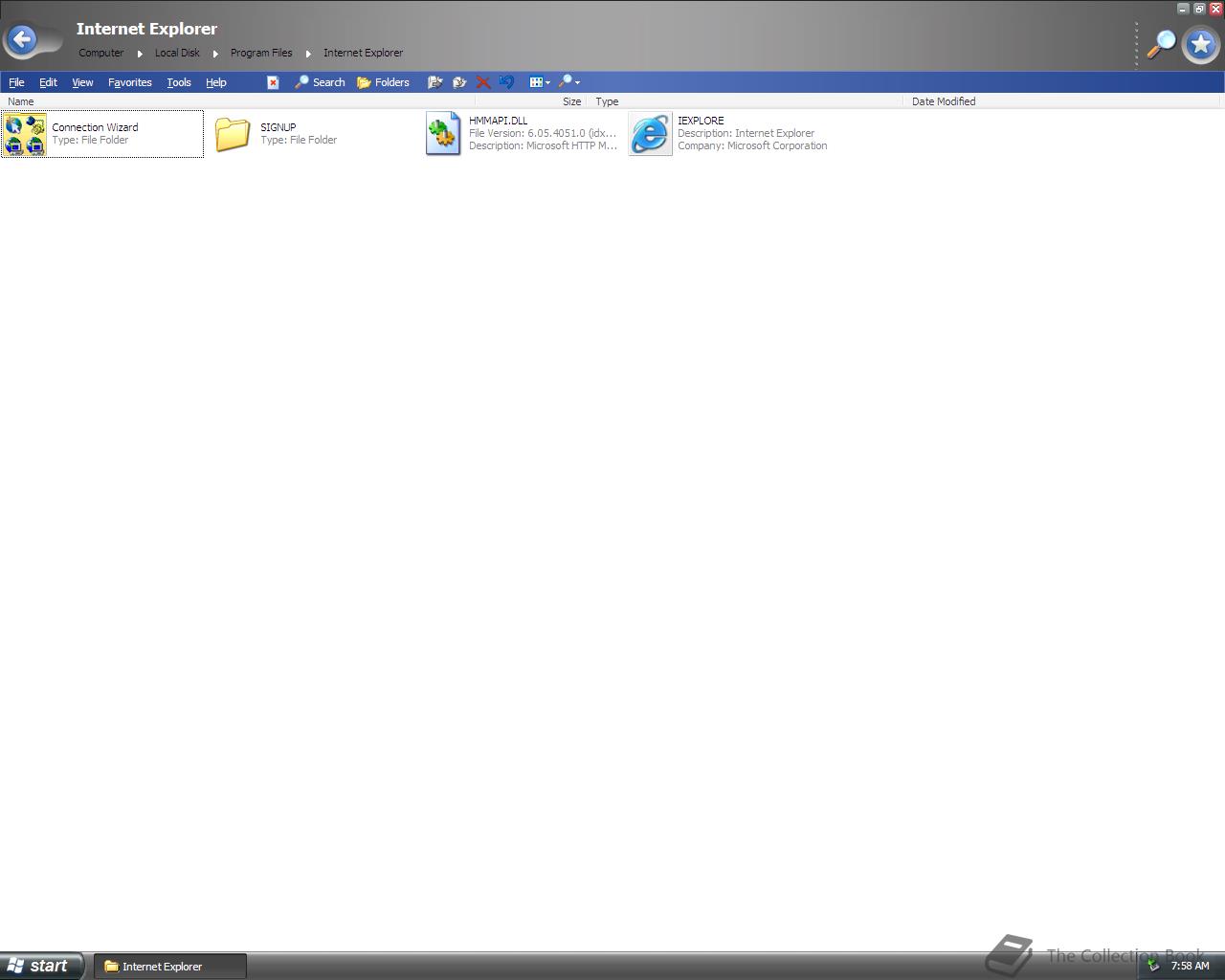
Task: Click the HMMAPI.DLL file name text
Action: (498, 121)
